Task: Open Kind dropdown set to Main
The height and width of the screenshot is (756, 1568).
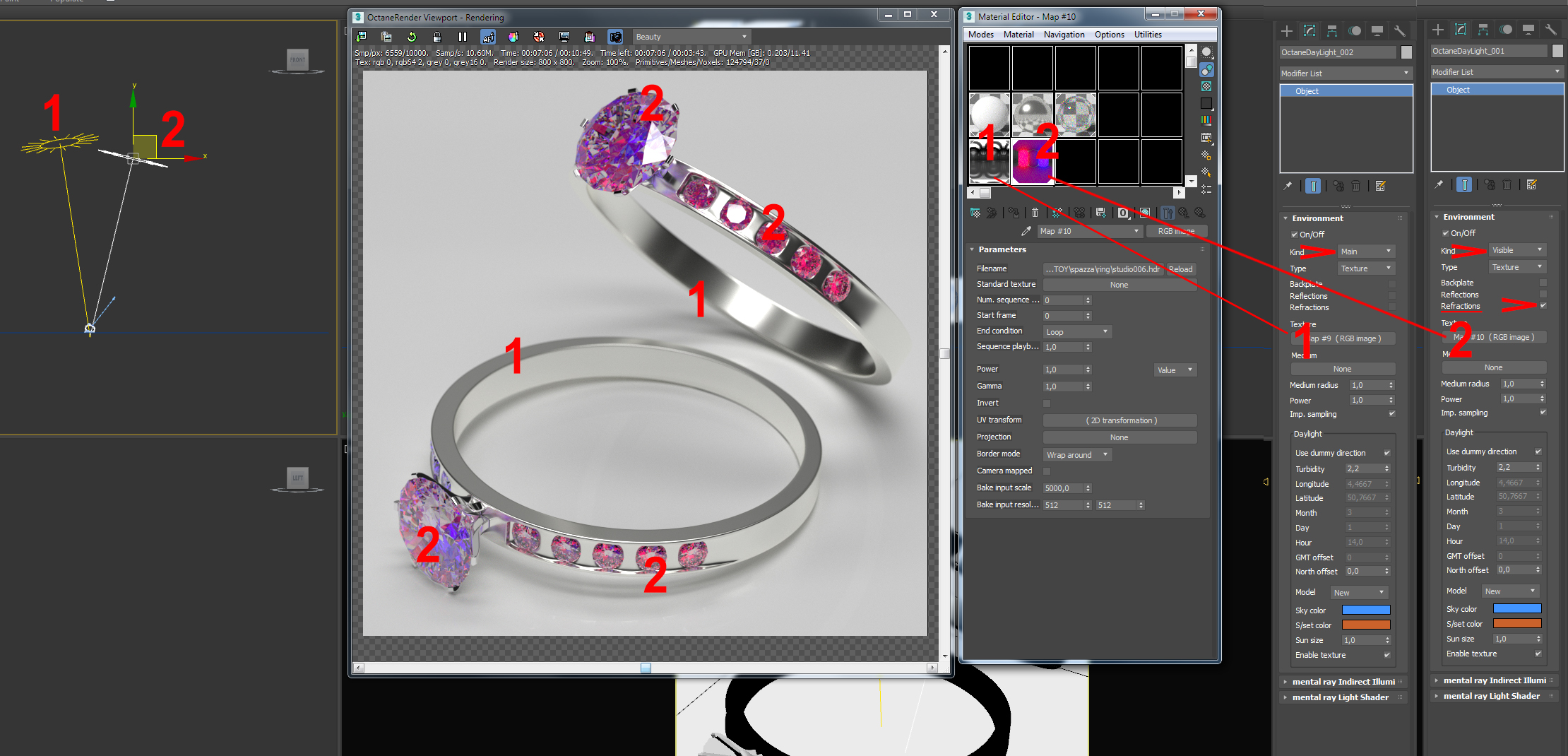Action: coord(1366,252)
